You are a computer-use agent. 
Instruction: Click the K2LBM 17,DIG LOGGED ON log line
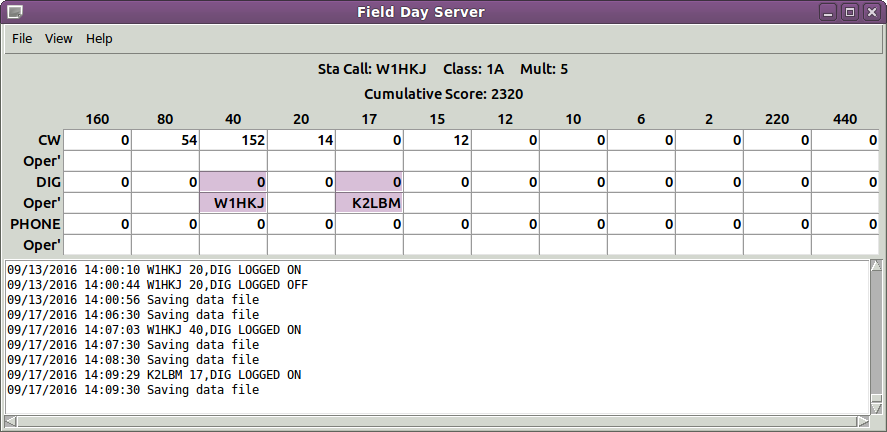coord(154,375)
